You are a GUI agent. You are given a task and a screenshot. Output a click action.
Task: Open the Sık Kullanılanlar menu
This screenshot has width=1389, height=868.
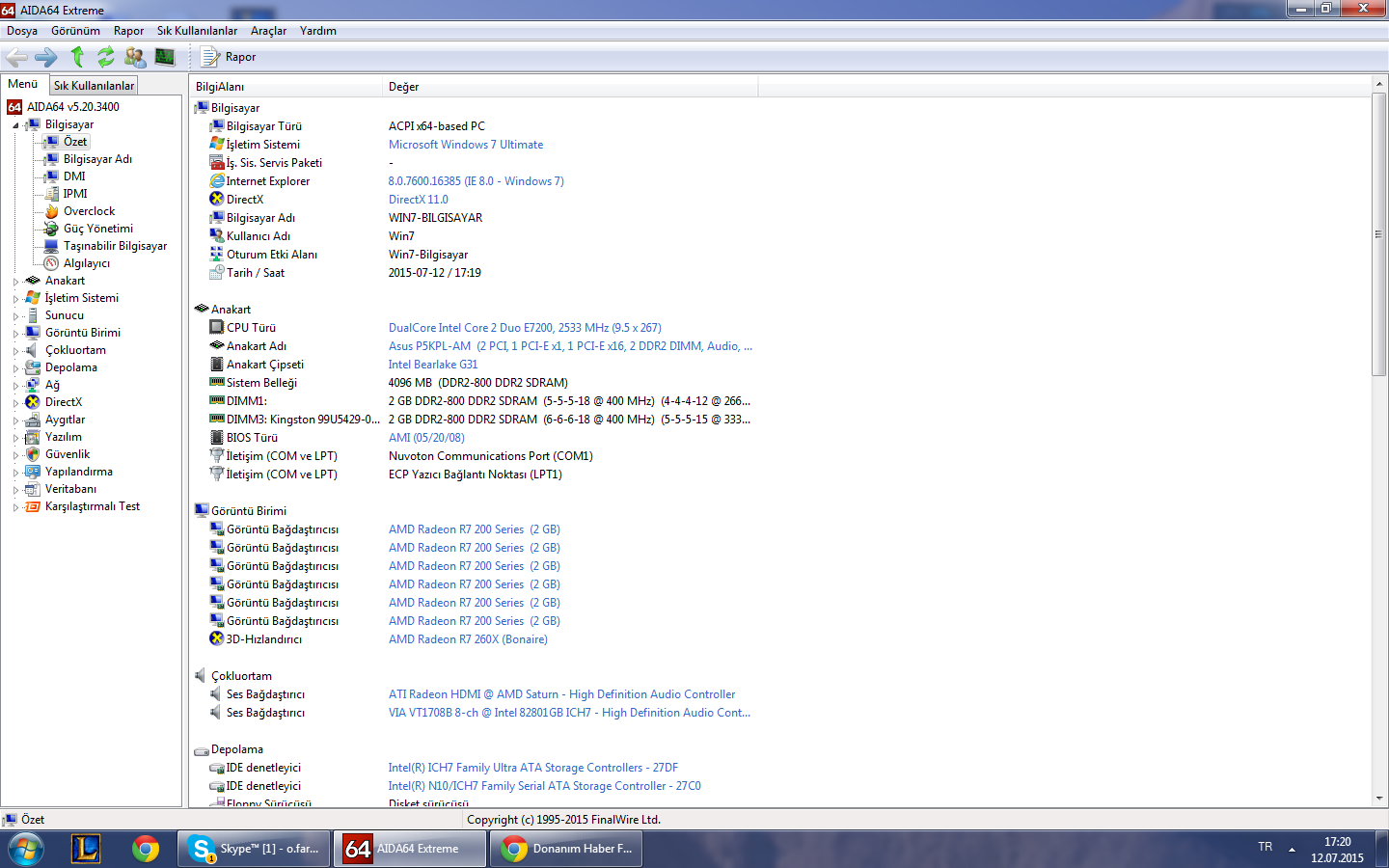[197, 31]
